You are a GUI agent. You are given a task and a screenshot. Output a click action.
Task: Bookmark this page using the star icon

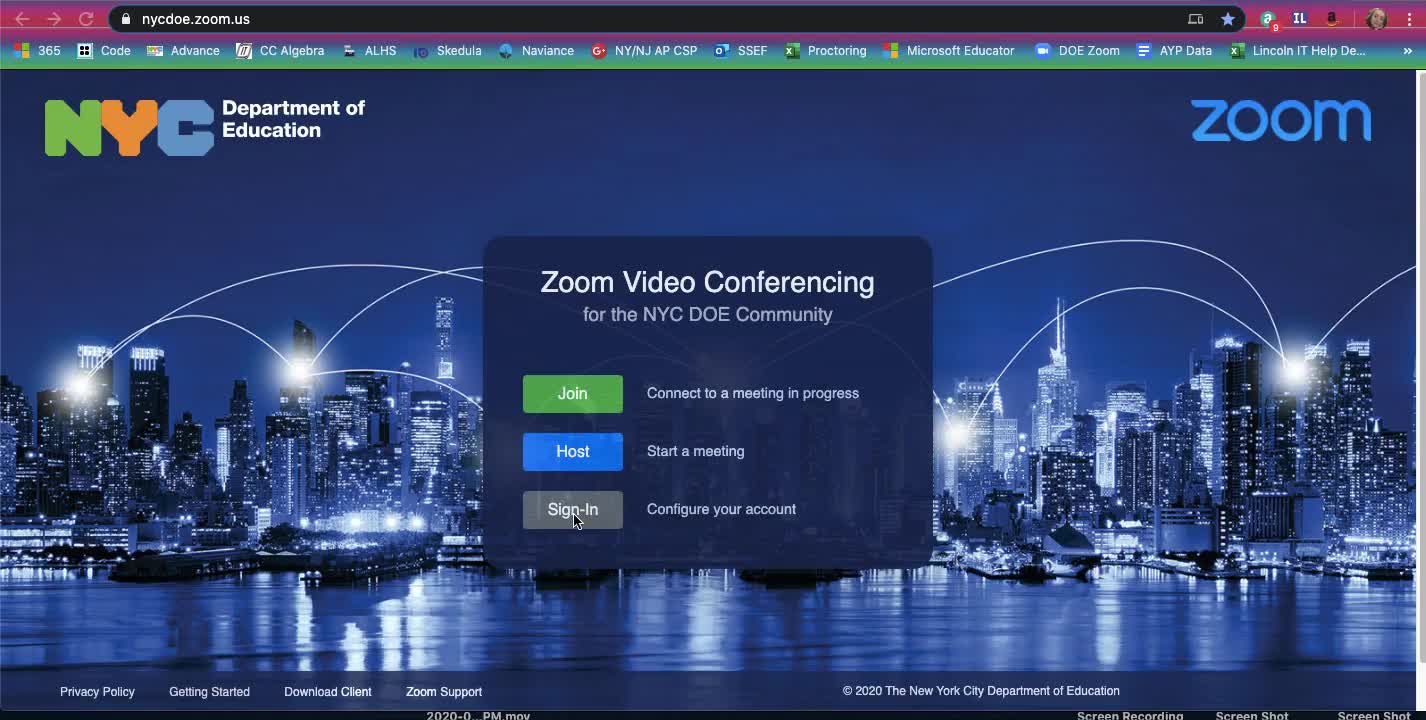(1227, 19)
